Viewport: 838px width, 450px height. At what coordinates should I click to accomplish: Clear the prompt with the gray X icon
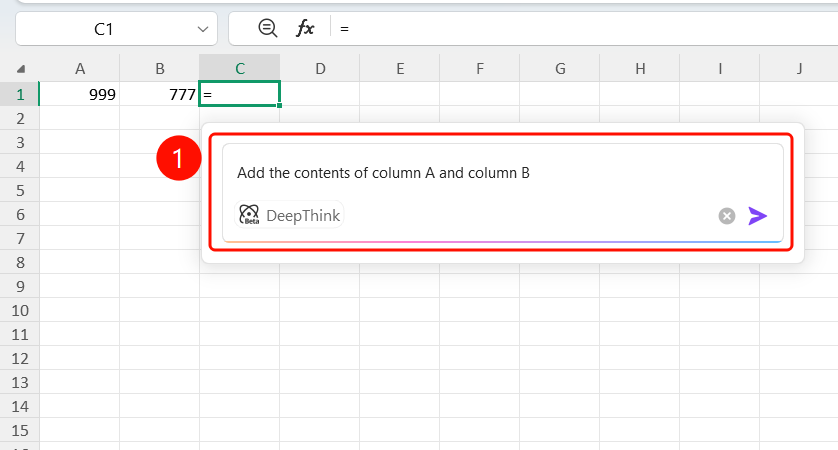pyautogui.click(x=726, y=216)
